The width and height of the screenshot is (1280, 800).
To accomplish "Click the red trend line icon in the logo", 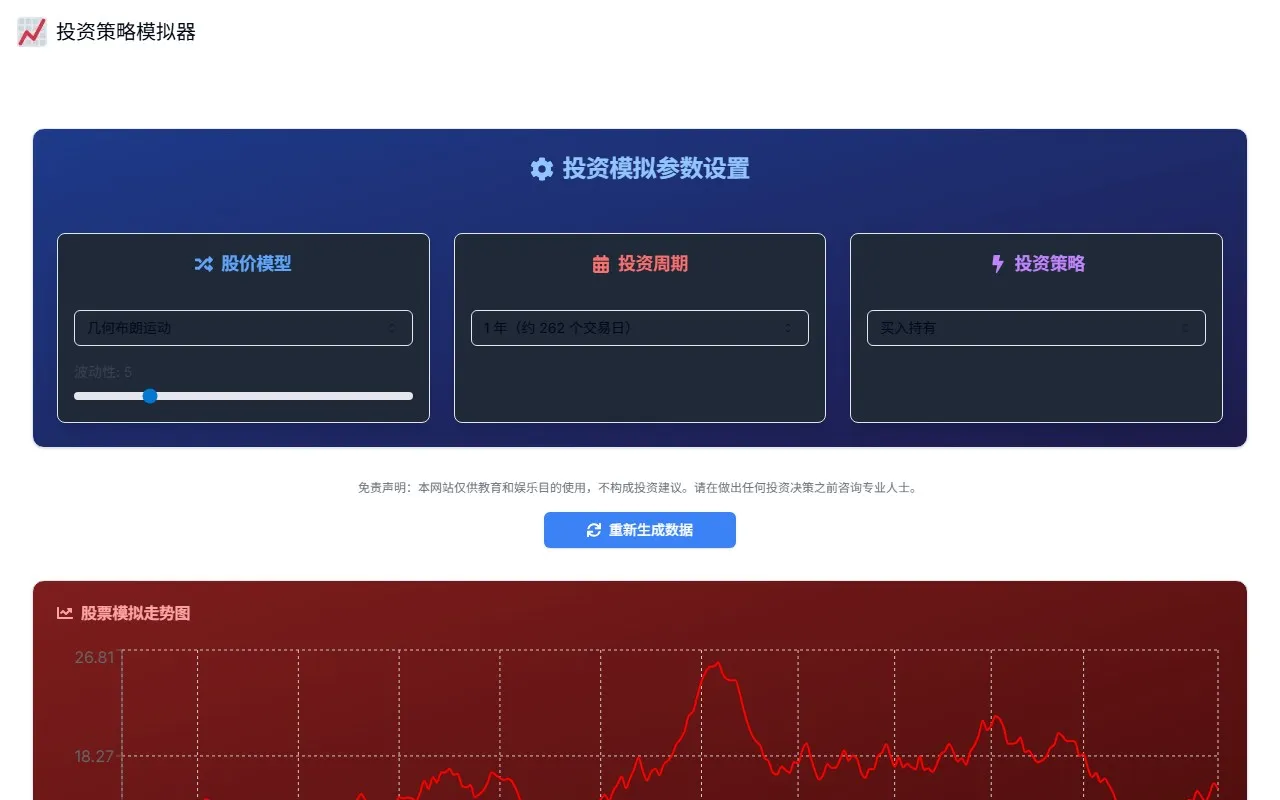I will 31,32.
